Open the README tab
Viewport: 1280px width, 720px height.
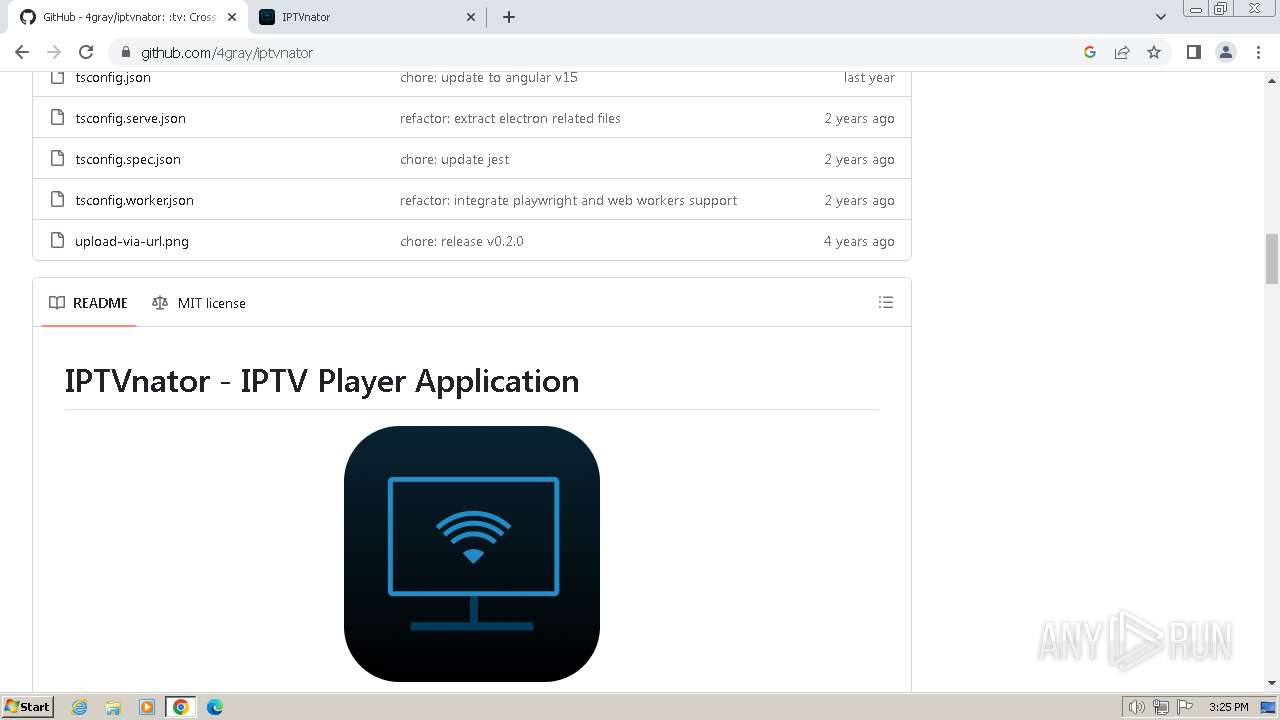[x=88, y=303]
